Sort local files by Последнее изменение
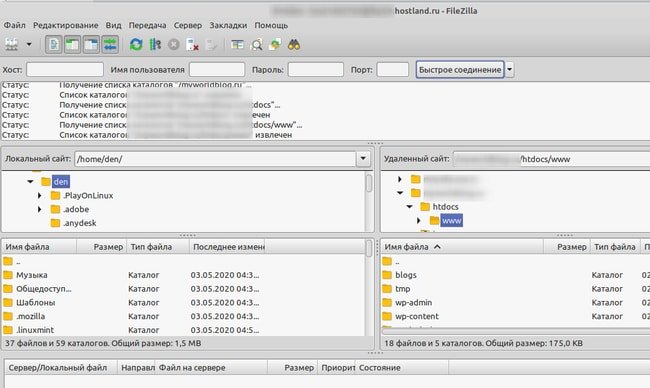Screen dimensions: 650x388 pos(227,247)
